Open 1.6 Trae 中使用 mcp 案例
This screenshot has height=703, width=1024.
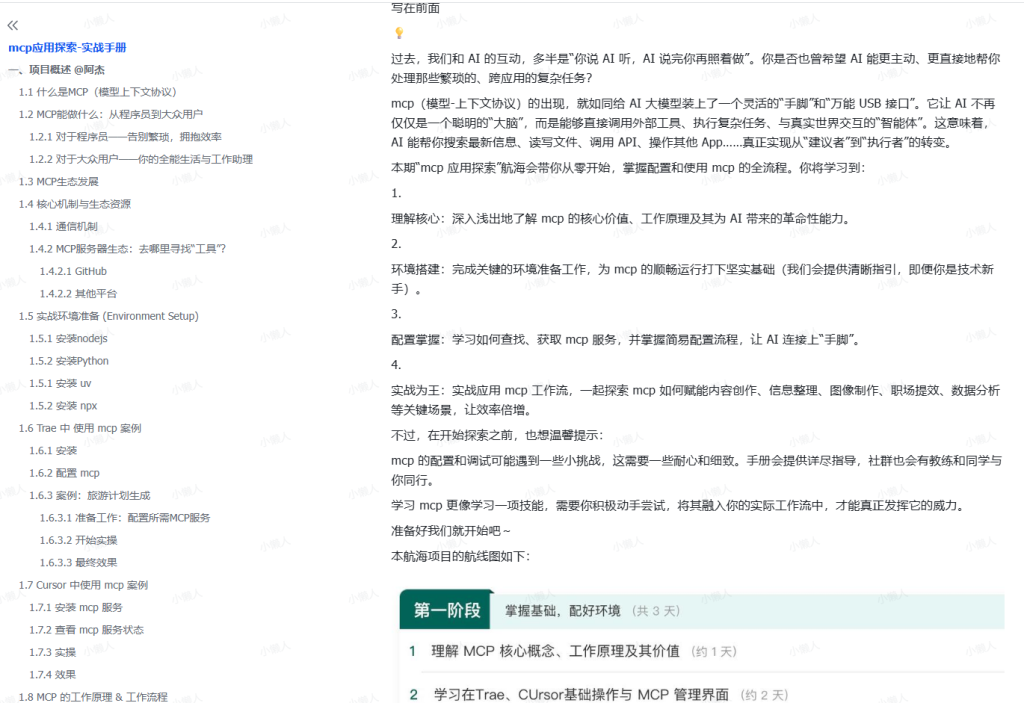point(80,428)
